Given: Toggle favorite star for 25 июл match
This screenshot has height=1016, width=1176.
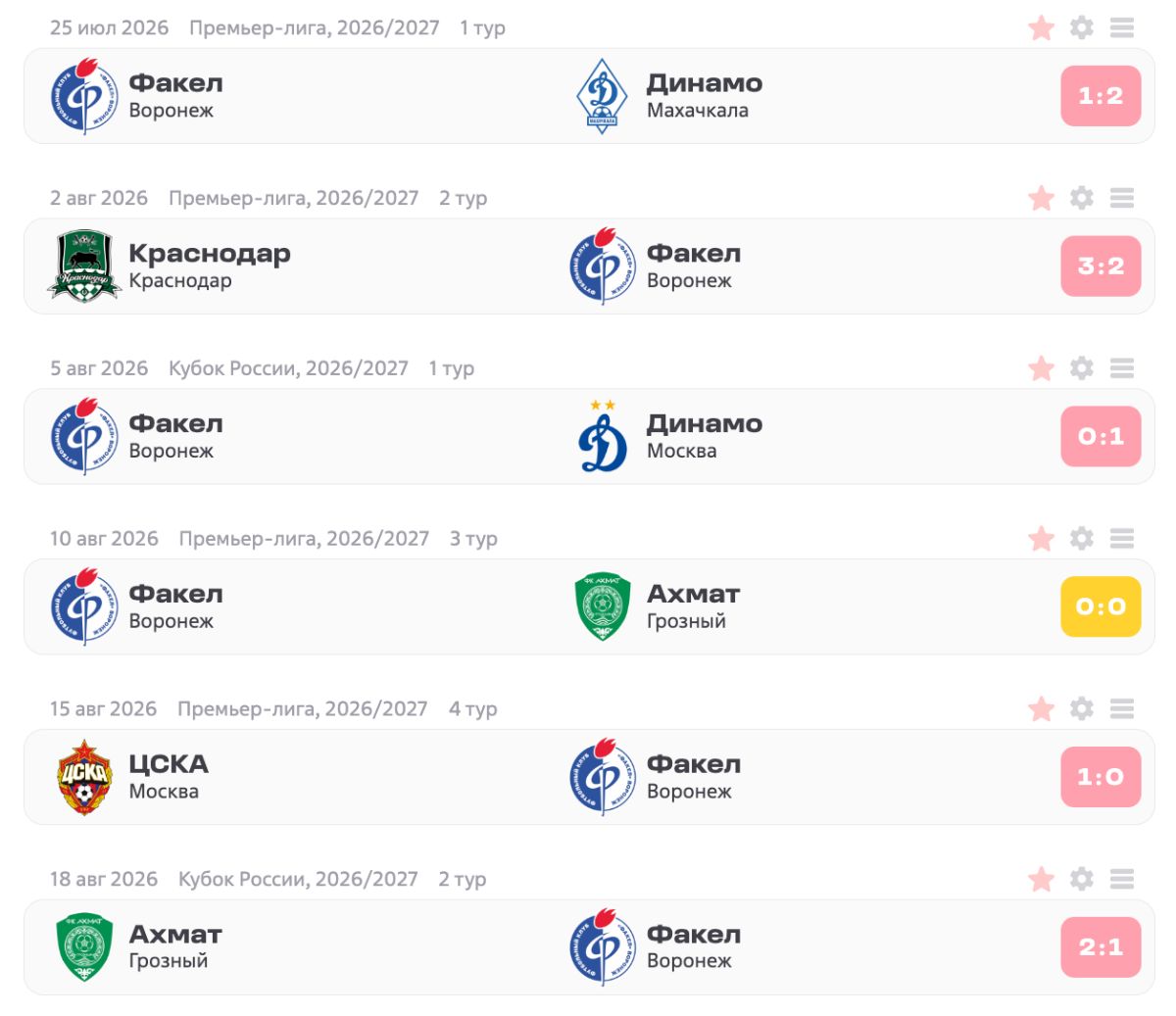Looking at the screenshot, I should [1041, 27].
